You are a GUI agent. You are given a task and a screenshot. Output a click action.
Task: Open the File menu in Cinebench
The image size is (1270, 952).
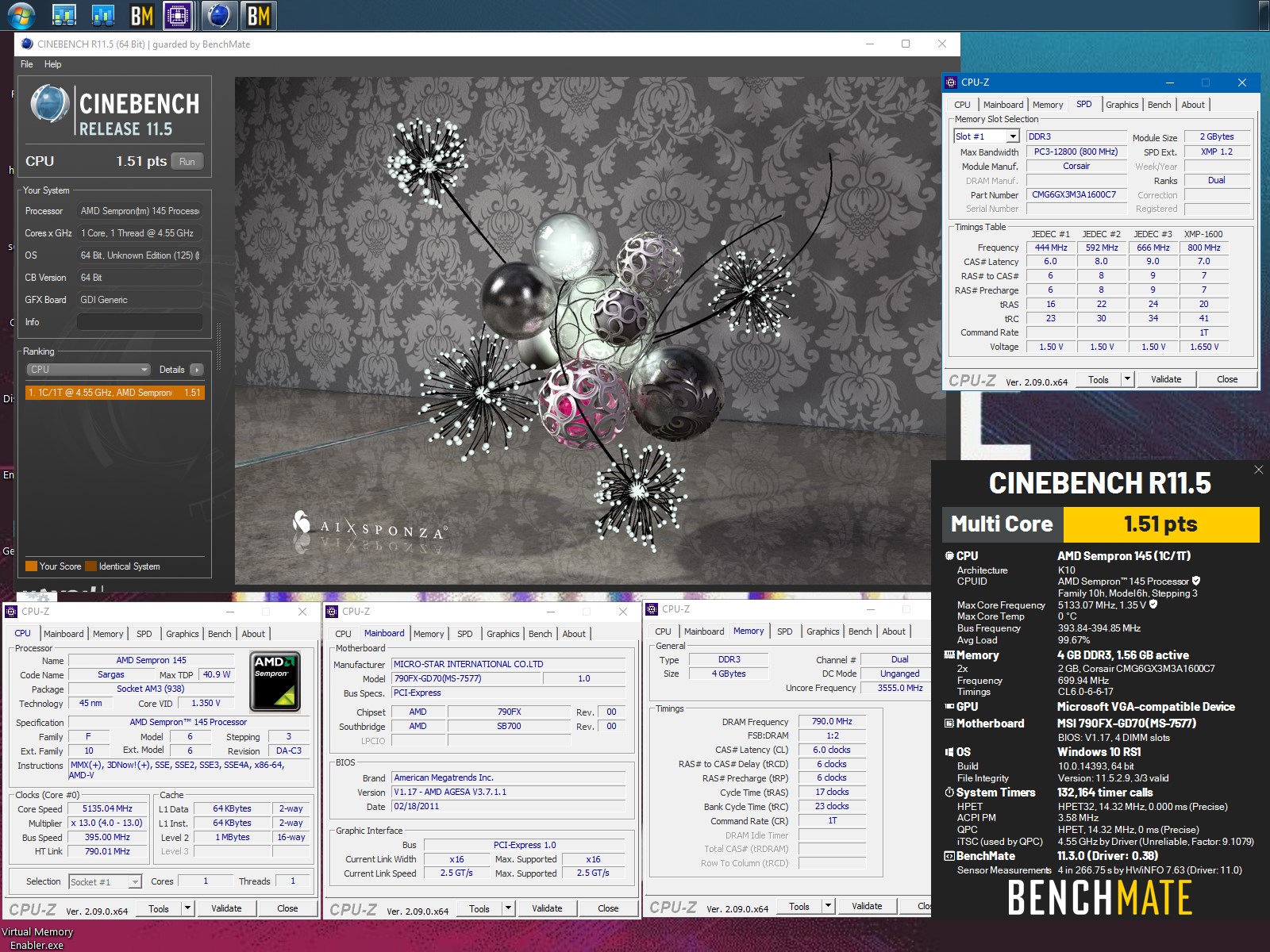[27, 64]
